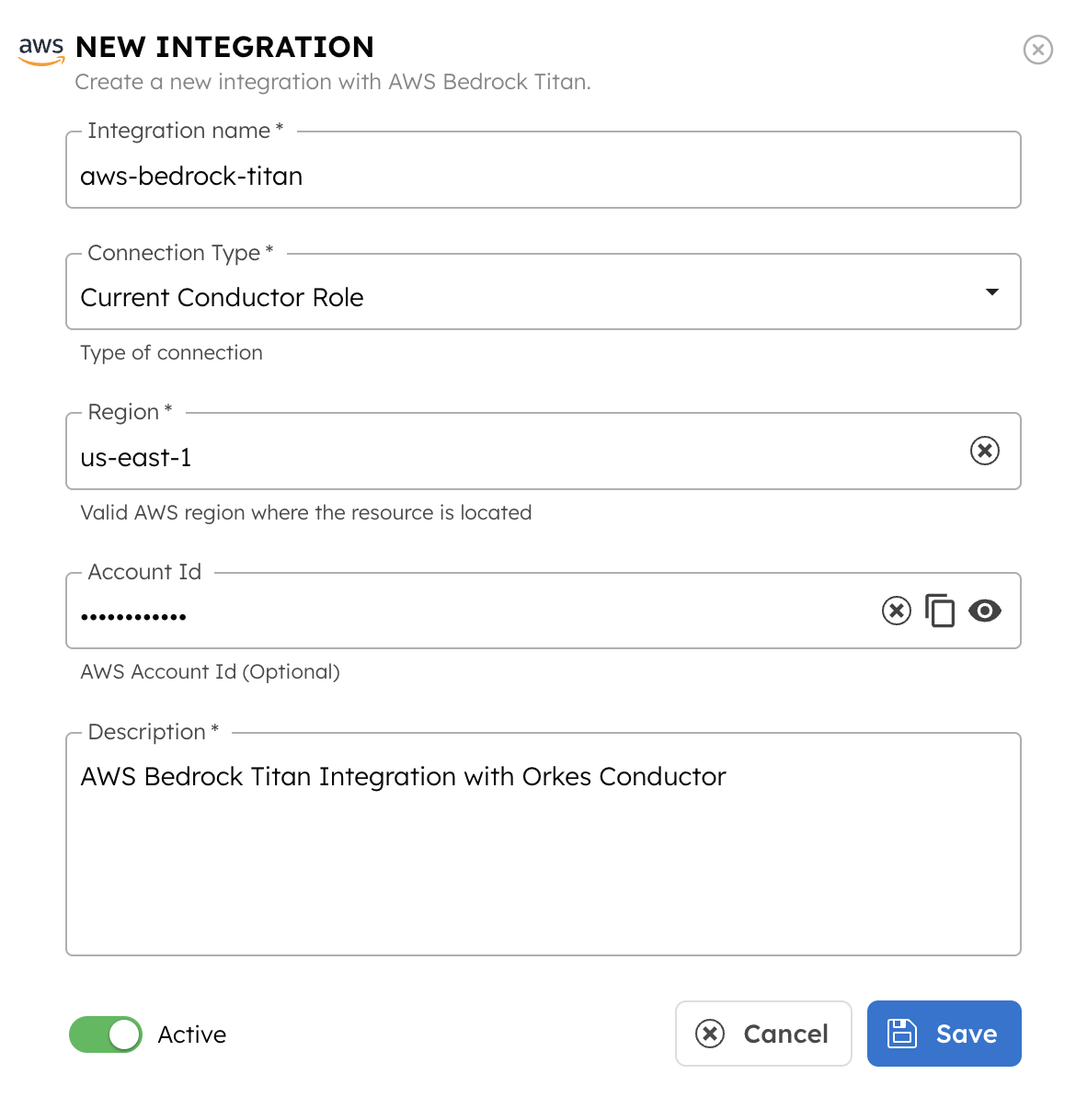
Task: Click the 'Create a new integration' subtitle
Action: pos(333,82)
